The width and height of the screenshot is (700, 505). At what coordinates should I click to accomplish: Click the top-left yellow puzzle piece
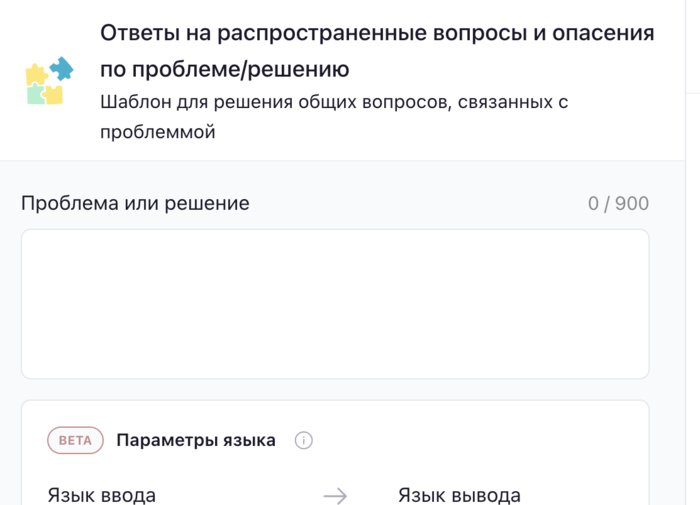pyautogui.click(x=36, y=73)
